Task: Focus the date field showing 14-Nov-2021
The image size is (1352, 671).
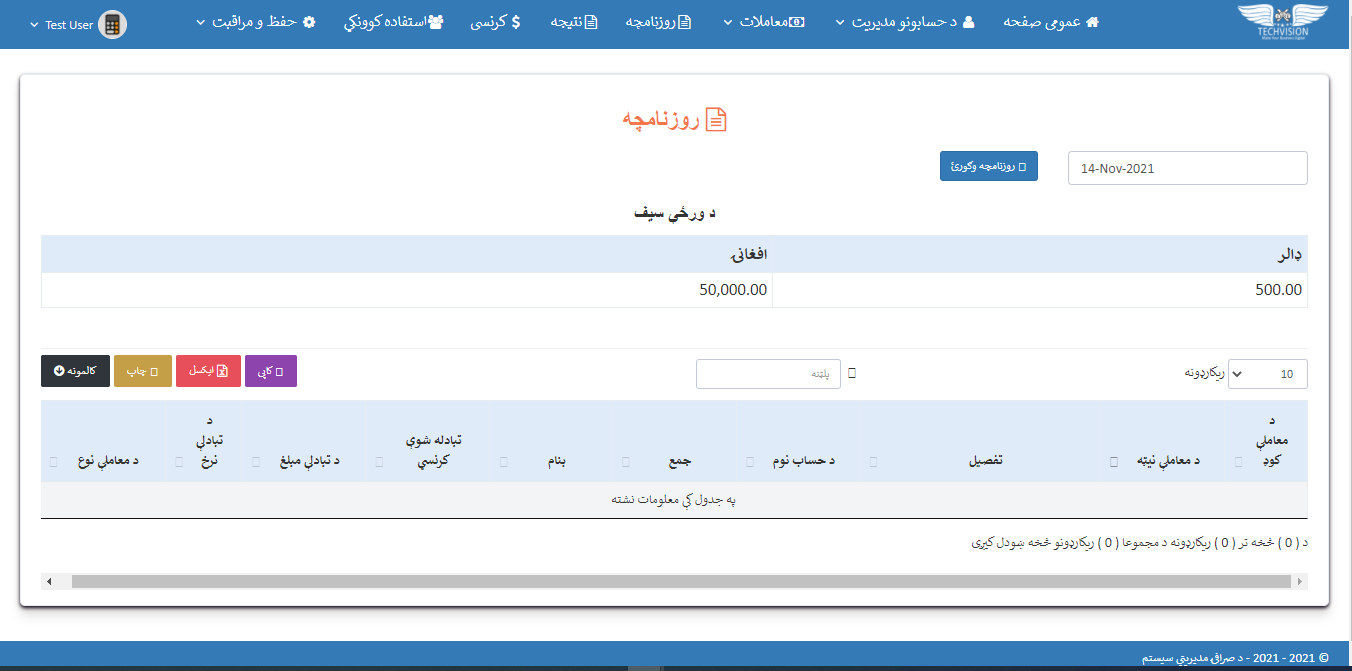Action: (x=1187, y=168)
